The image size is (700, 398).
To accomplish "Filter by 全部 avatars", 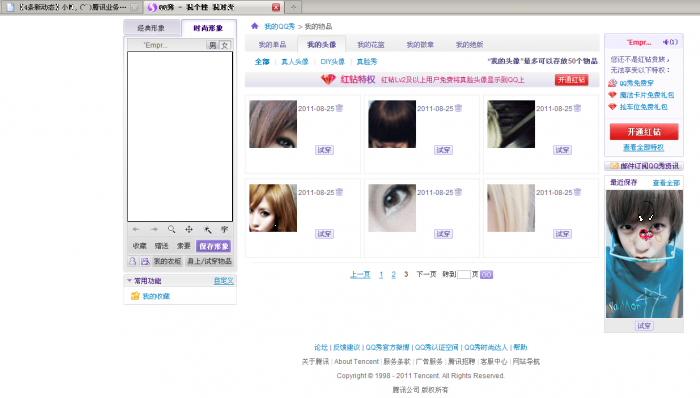I will tap(262, 62).
